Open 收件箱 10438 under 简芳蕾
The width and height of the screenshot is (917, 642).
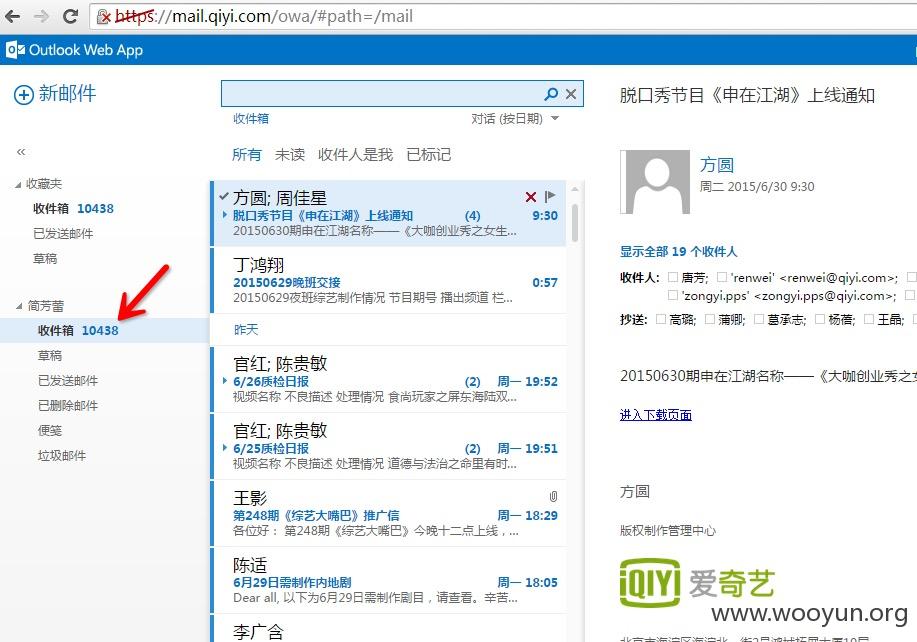pos(104,330)
